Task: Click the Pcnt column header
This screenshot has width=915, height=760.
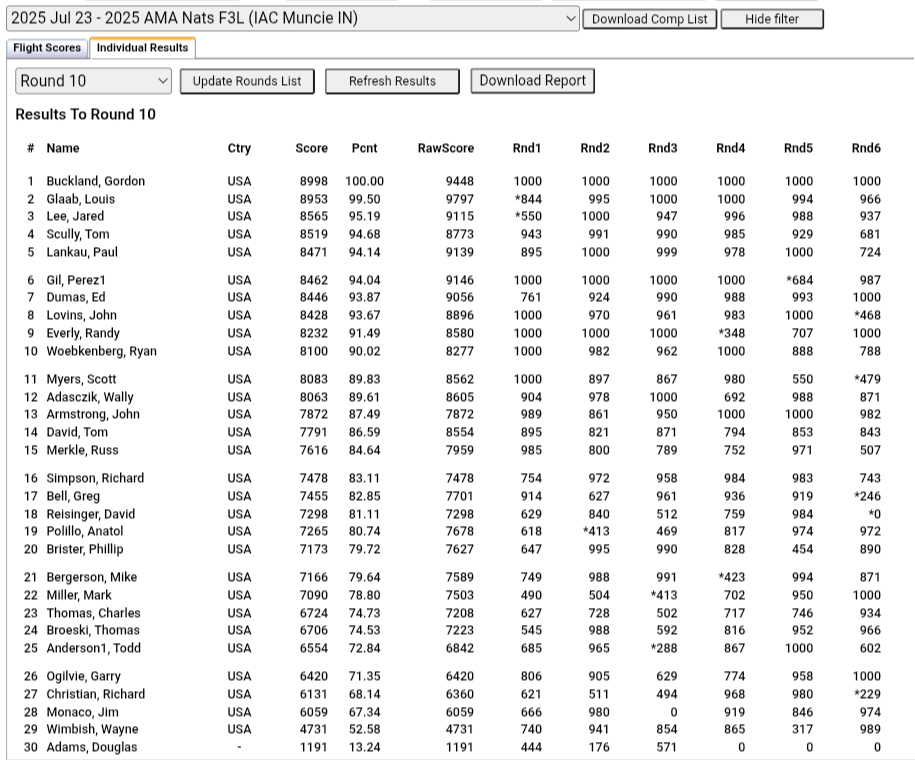Action: coord(365,148)
